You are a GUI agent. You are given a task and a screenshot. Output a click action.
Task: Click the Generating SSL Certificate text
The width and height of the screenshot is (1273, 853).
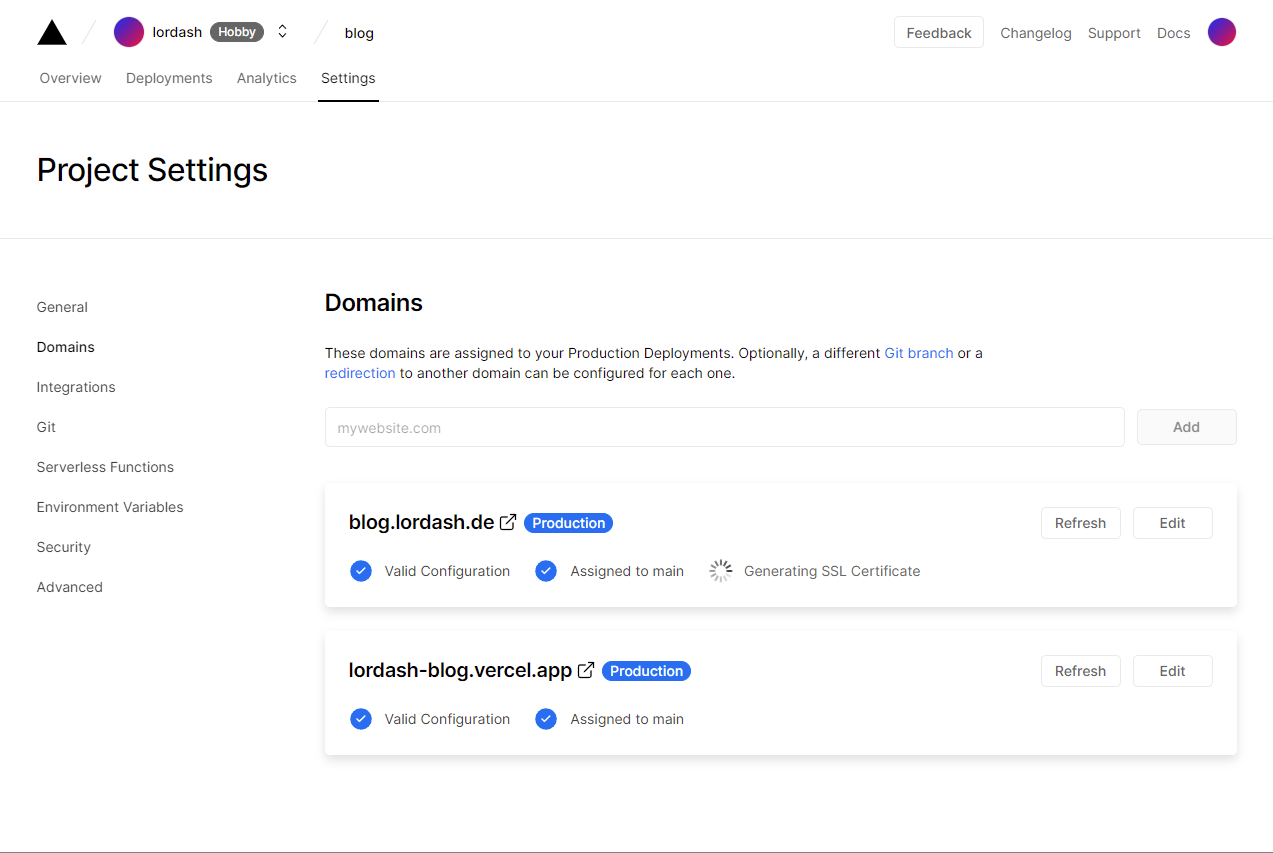coord(832,571)
